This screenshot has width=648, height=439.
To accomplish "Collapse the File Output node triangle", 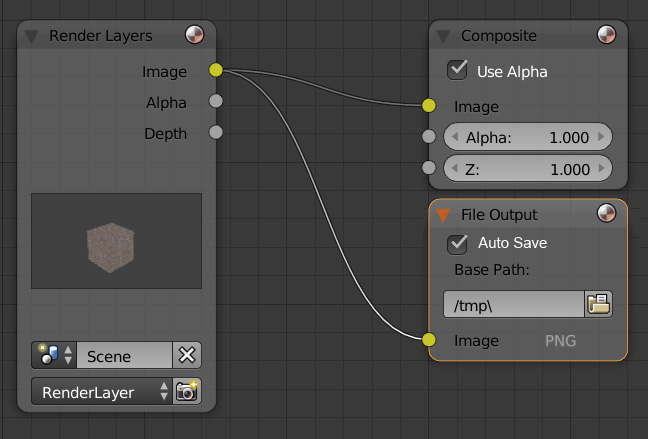I will 443,215.
